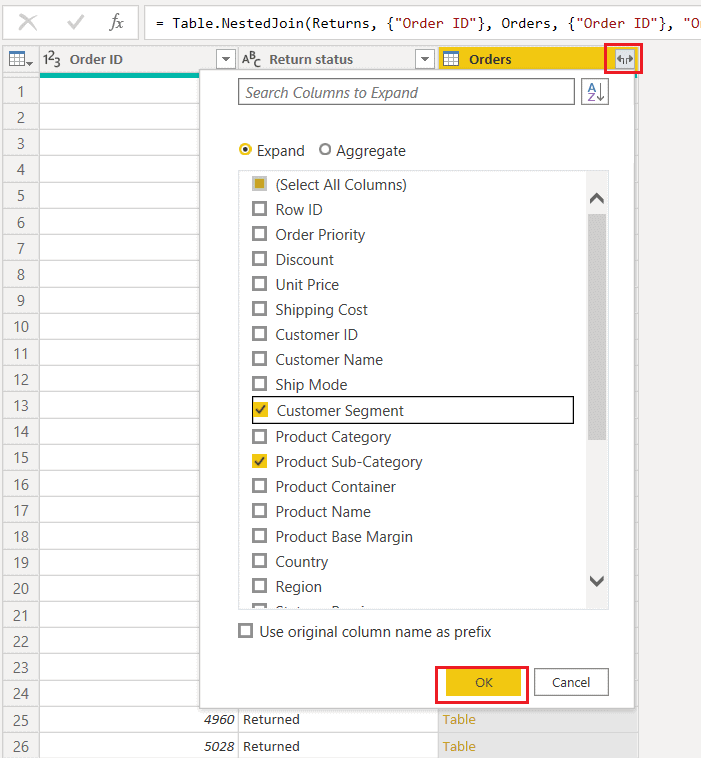Check the Discount checkbox

pyautogui.click(x=260, y=259)
